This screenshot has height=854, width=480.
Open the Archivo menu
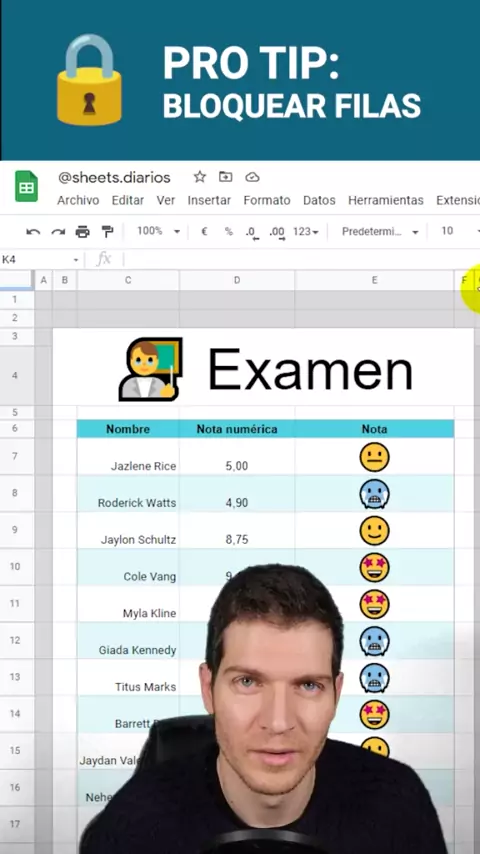[78, 200]
